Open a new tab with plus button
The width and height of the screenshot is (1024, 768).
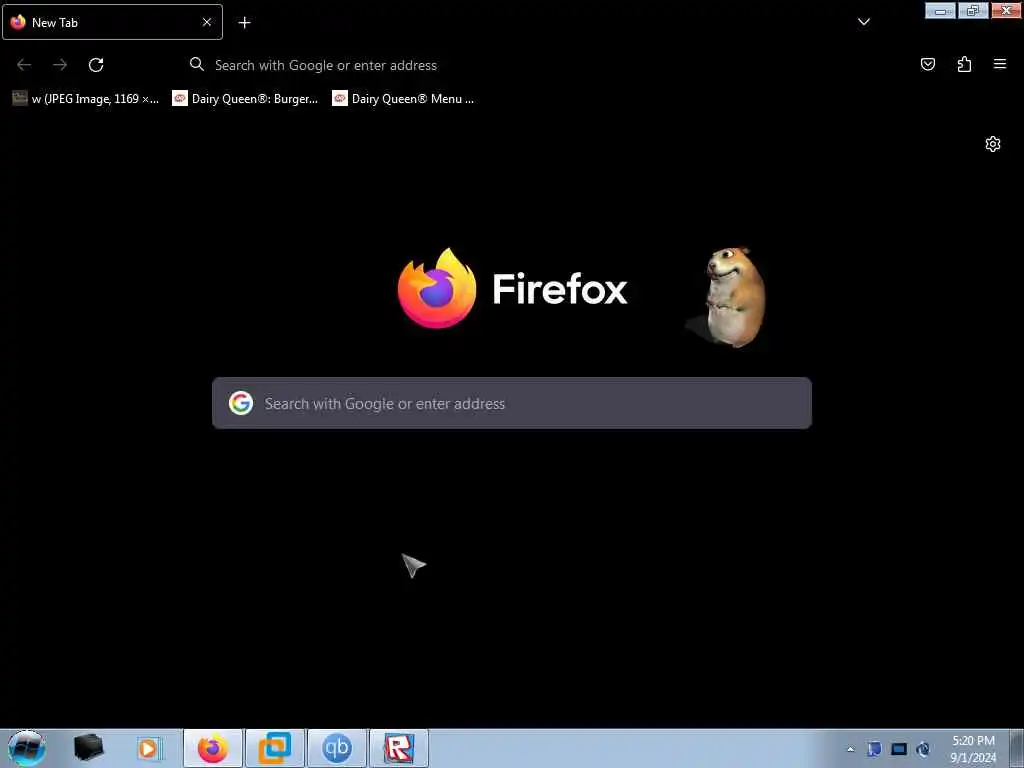[244, 23]
